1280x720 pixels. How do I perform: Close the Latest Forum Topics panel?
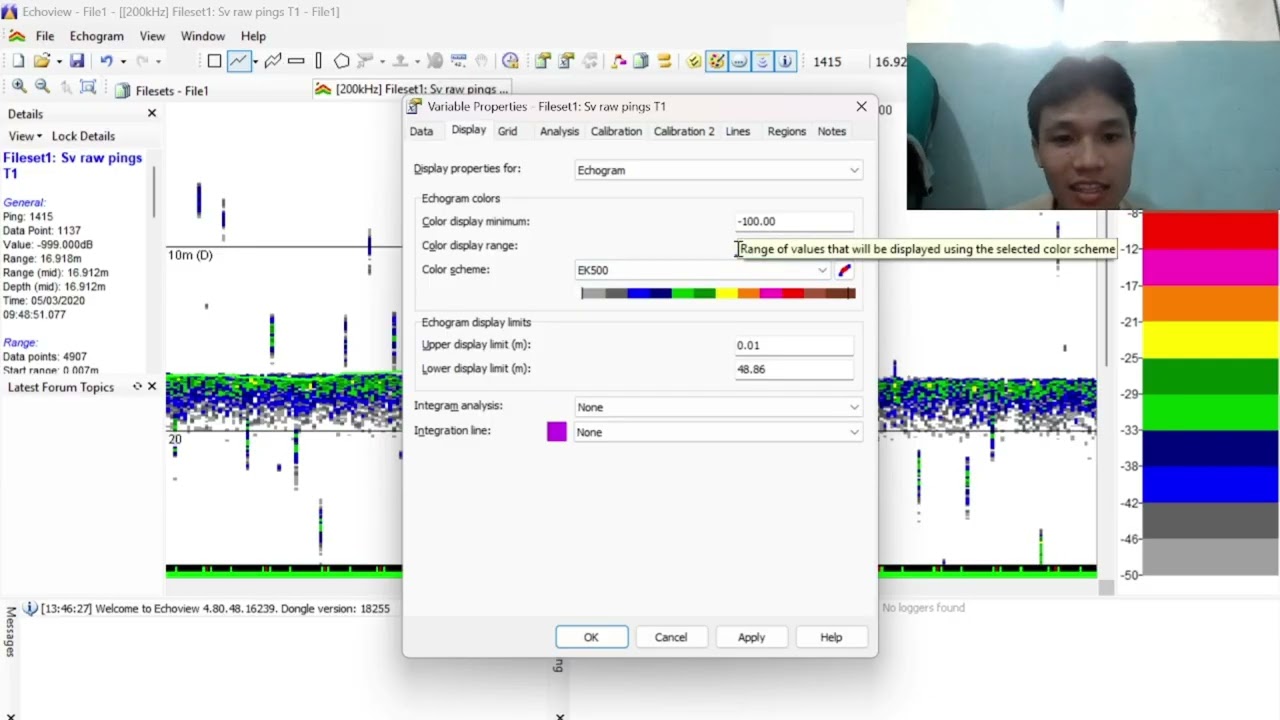[x=152, y=386]
